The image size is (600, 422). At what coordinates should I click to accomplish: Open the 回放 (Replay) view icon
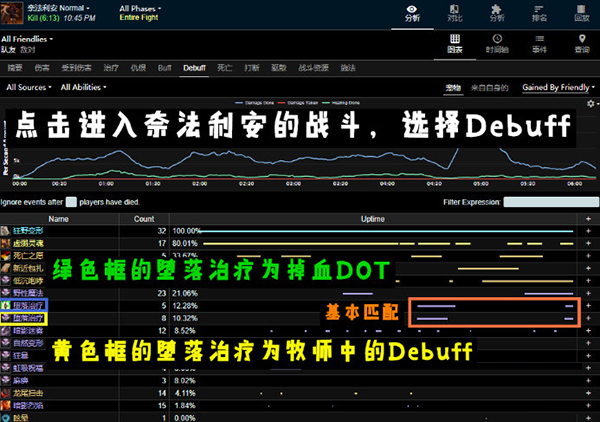click(x=581, y=11)
